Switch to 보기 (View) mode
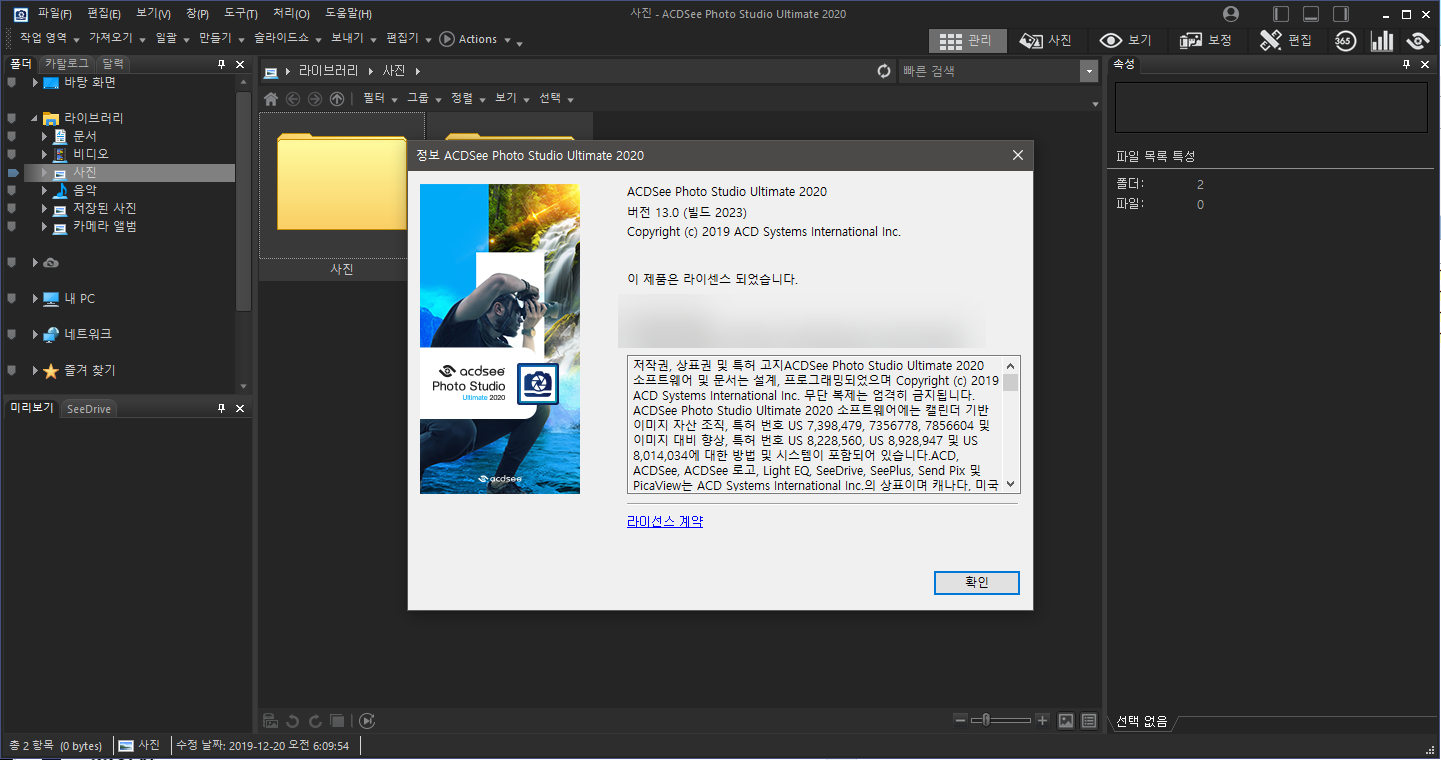The image size is (1441, 760). (x=1126, y=40)
